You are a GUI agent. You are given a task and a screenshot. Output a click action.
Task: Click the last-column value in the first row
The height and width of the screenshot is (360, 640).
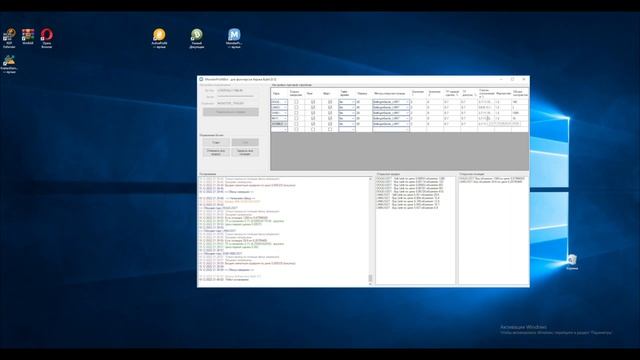coord(520,102)
